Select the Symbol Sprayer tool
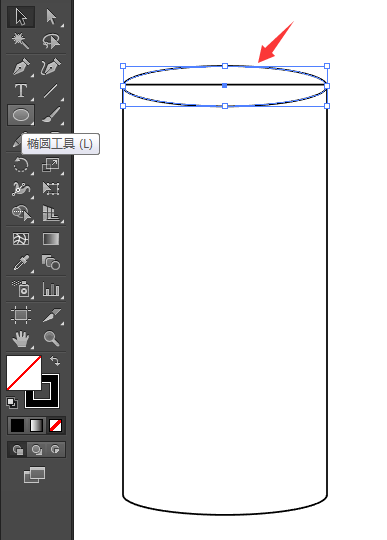Image resolution: width=387 pixels, height=540 pixels. point(21,289)
